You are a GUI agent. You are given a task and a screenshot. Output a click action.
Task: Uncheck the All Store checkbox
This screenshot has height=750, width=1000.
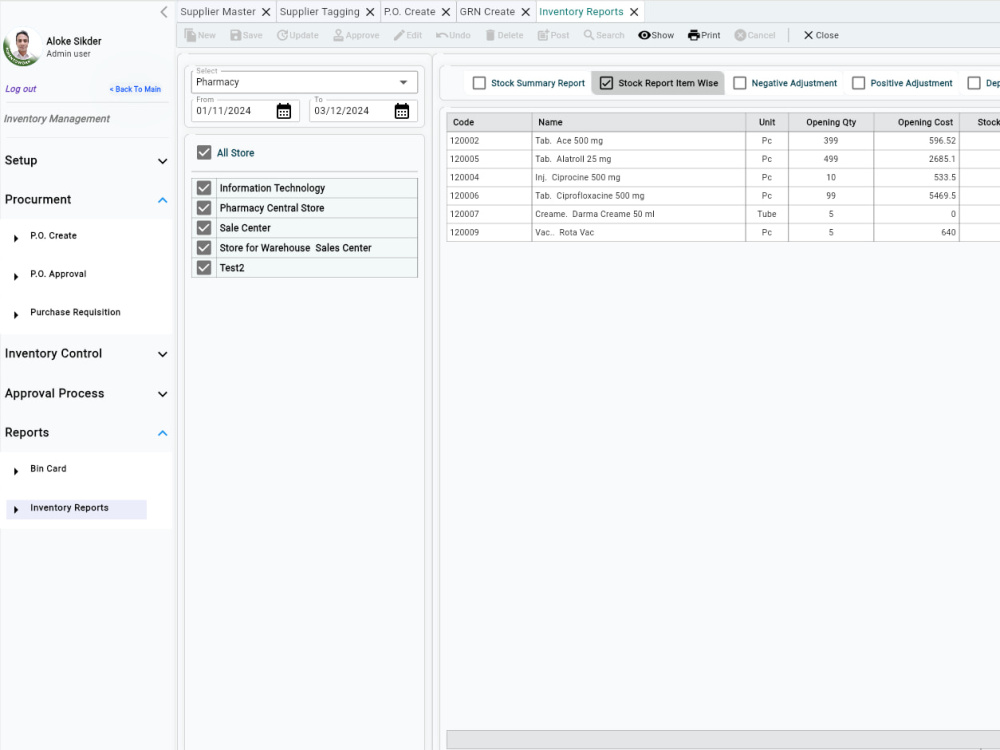[204, 152]
